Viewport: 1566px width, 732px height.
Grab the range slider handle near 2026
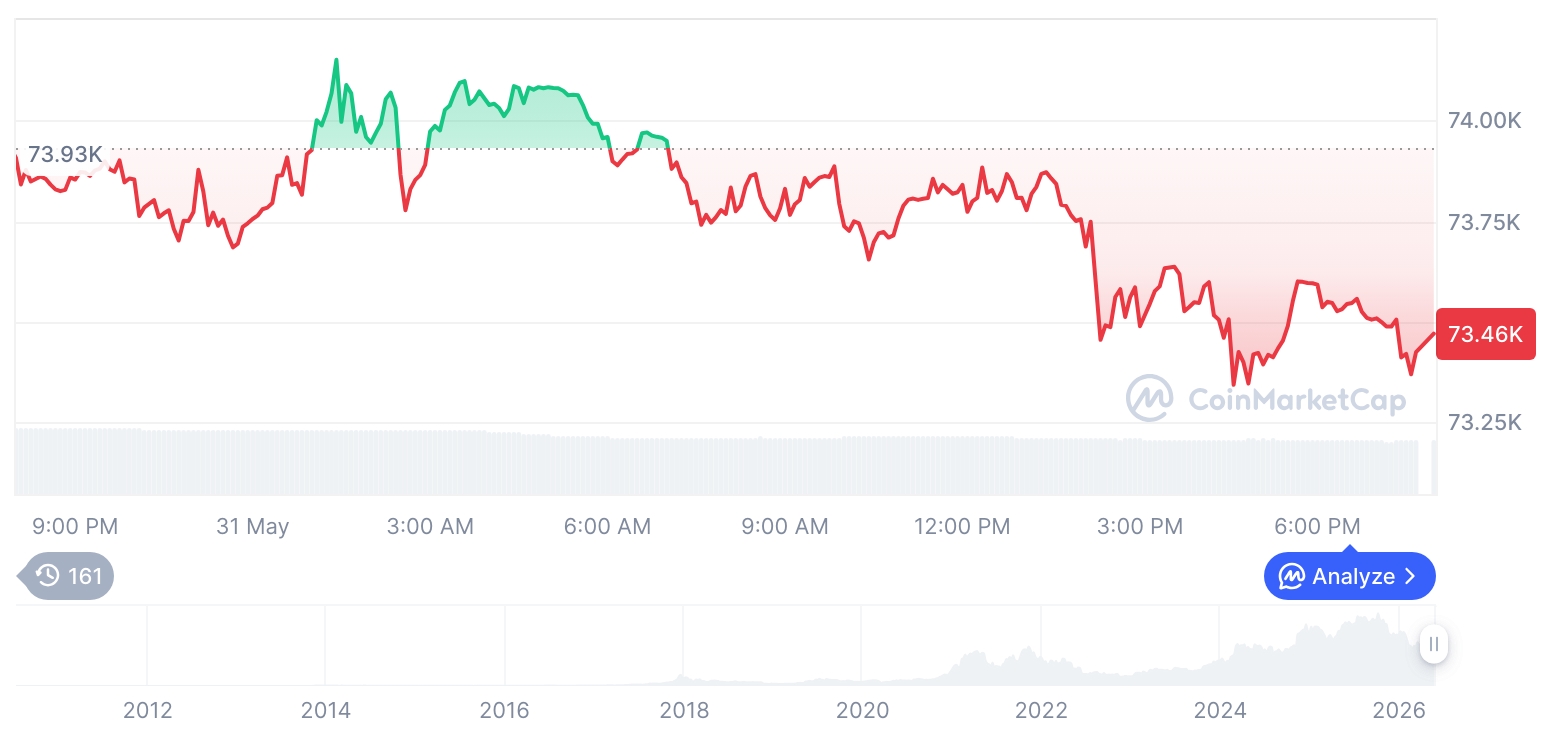pos(1434,644)
